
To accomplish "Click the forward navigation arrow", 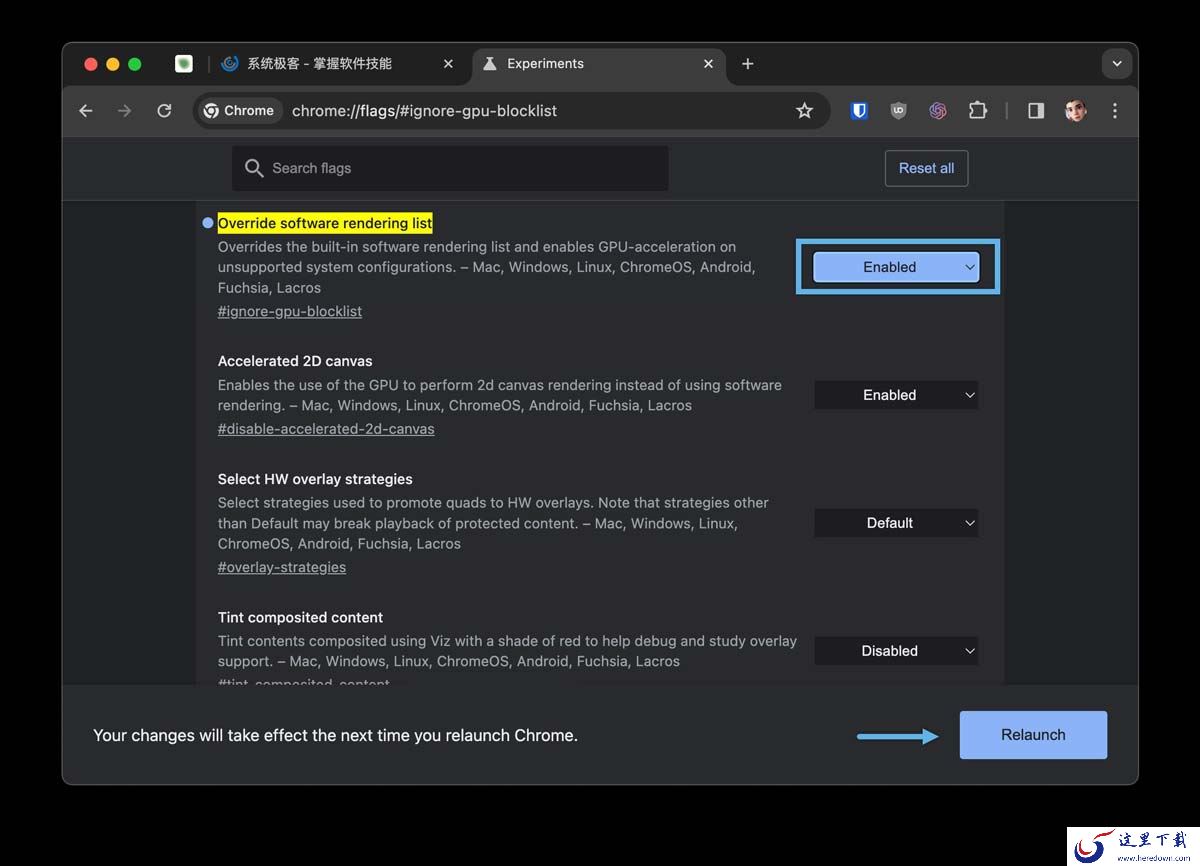I will tap(124, 111).
